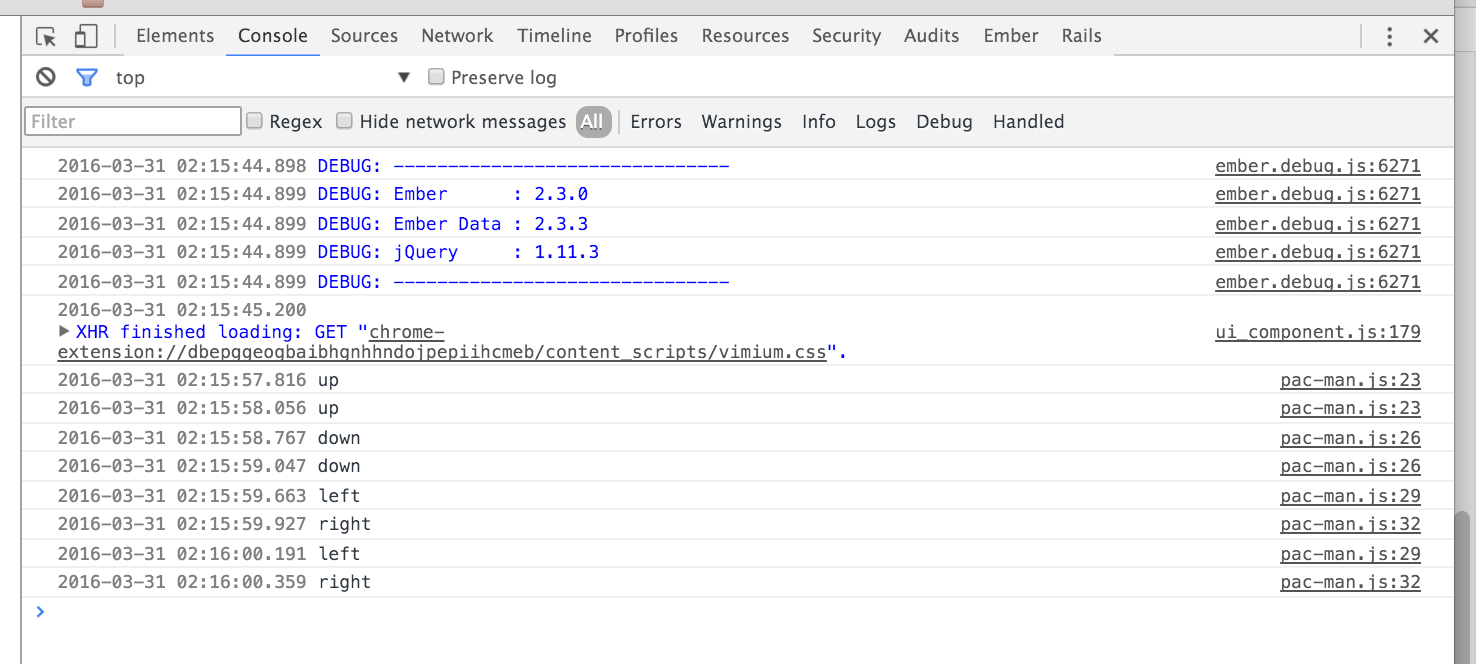This screenshot has width=1476, height=664.
Task: Open the top execution context dropdown
Action: pos(404,77)
